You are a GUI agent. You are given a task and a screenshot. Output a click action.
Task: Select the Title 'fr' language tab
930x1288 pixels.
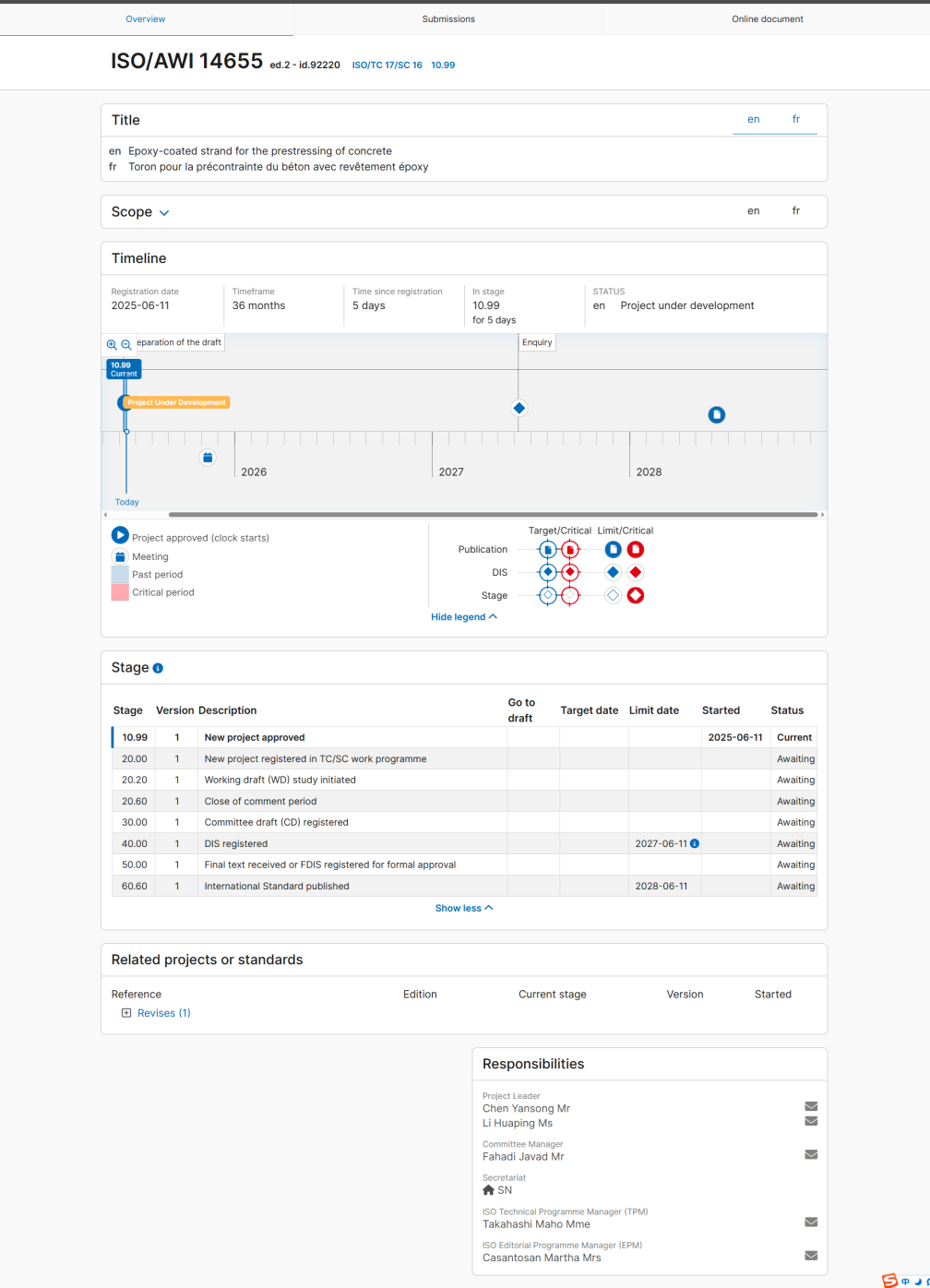796,120
